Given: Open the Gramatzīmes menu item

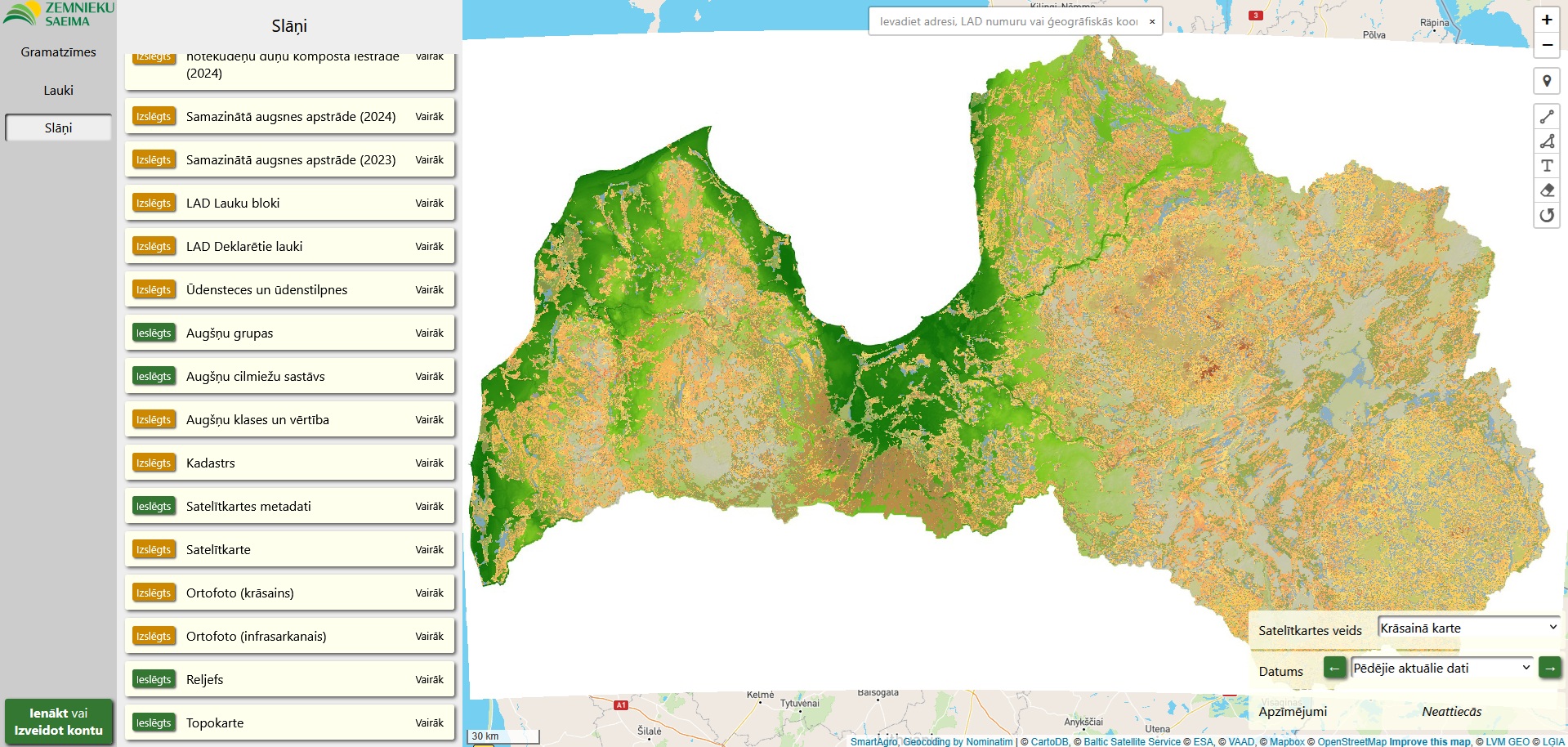Looking at the screenshot, I should 58,52.
